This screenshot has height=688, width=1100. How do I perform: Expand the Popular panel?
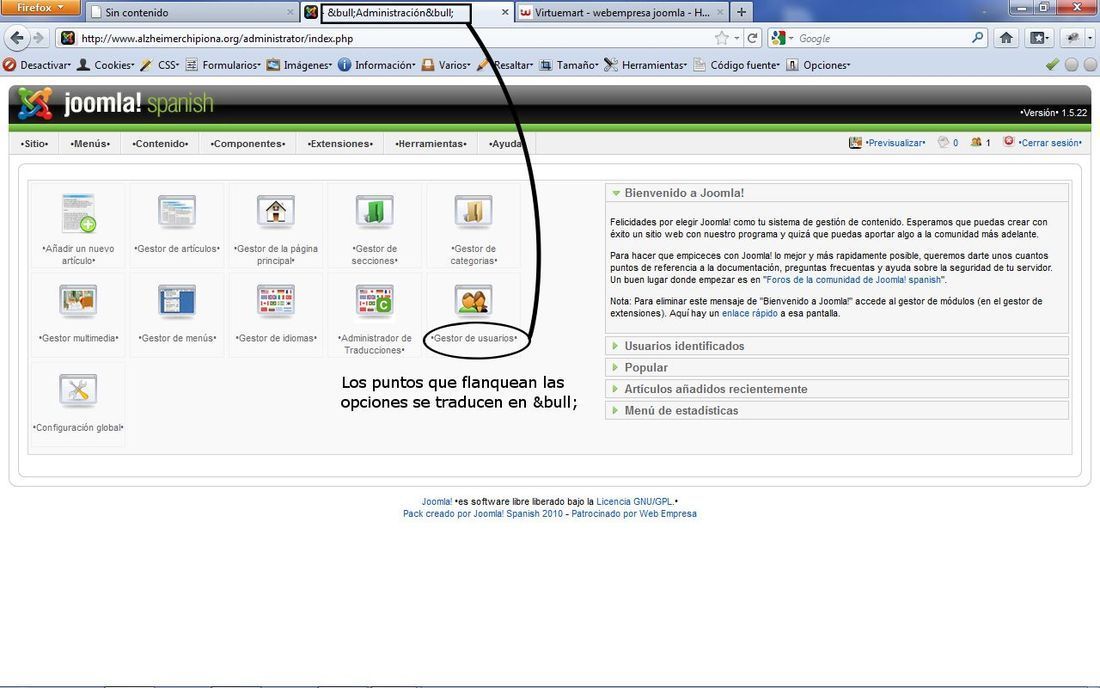tap(836, 367)
